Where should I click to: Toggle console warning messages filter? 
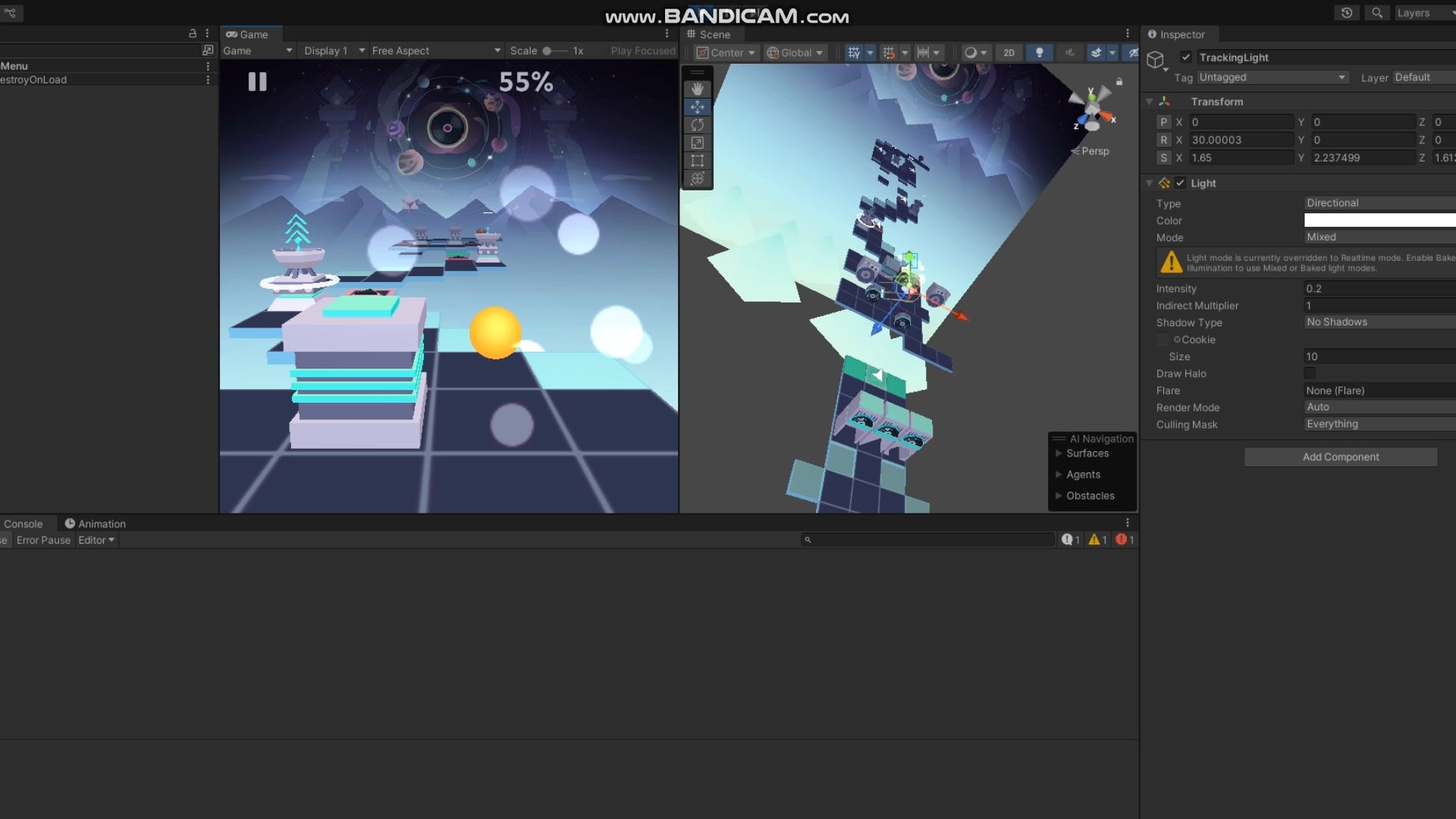(x=1098, y=540)
